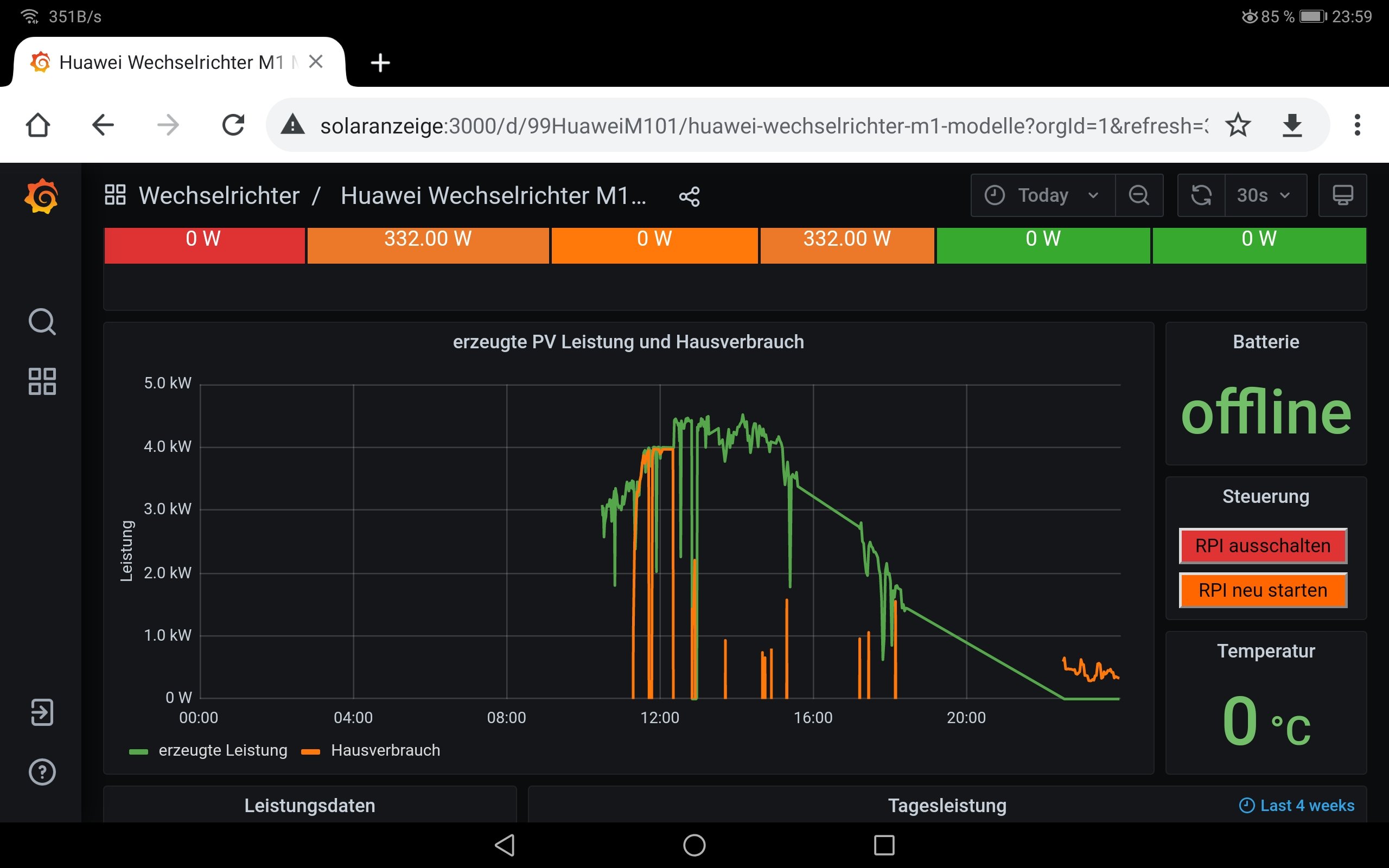The image size is (1389, 868).
Task: Zoom out time range magnifier icon
Action: [x=1139, y=195]
